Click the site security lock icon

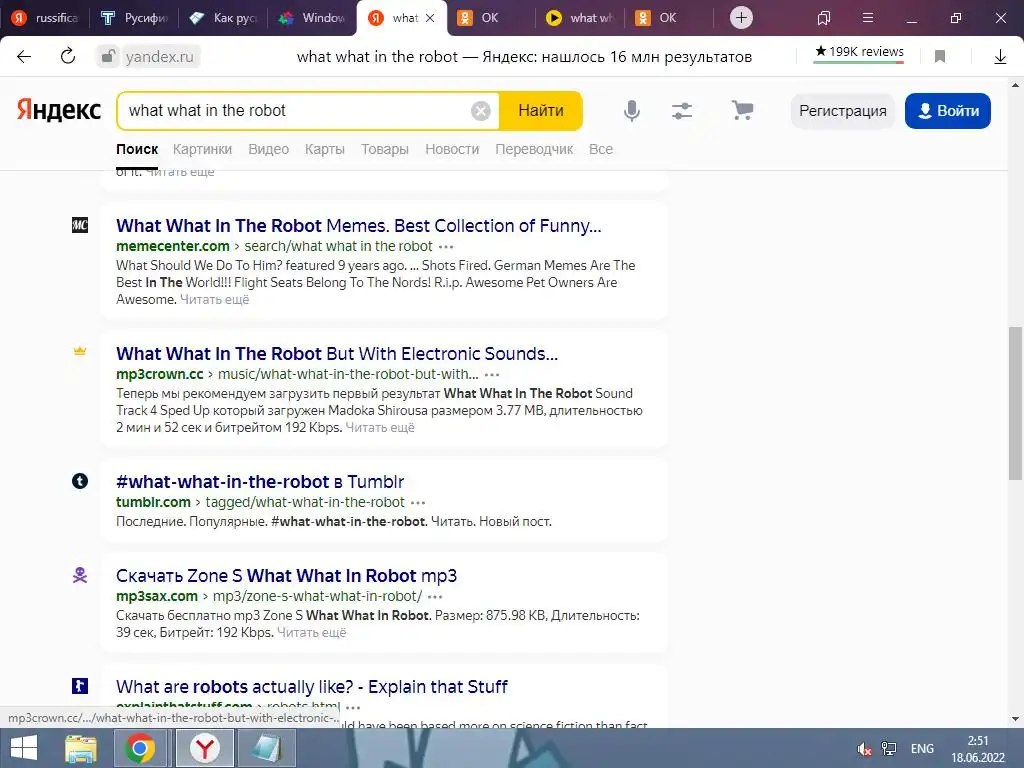(x=107, y=57)
